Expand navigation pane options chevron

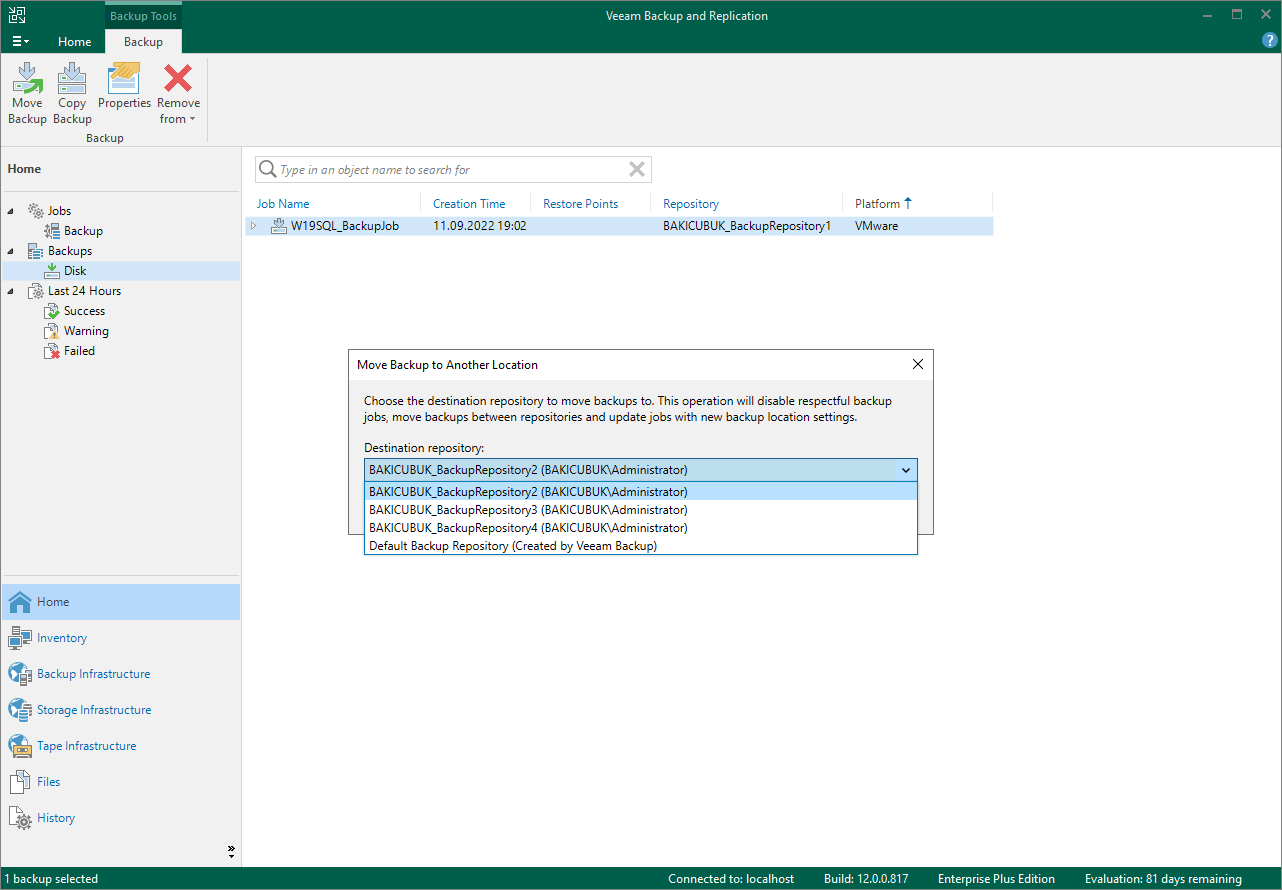click(x=231, y=852)
